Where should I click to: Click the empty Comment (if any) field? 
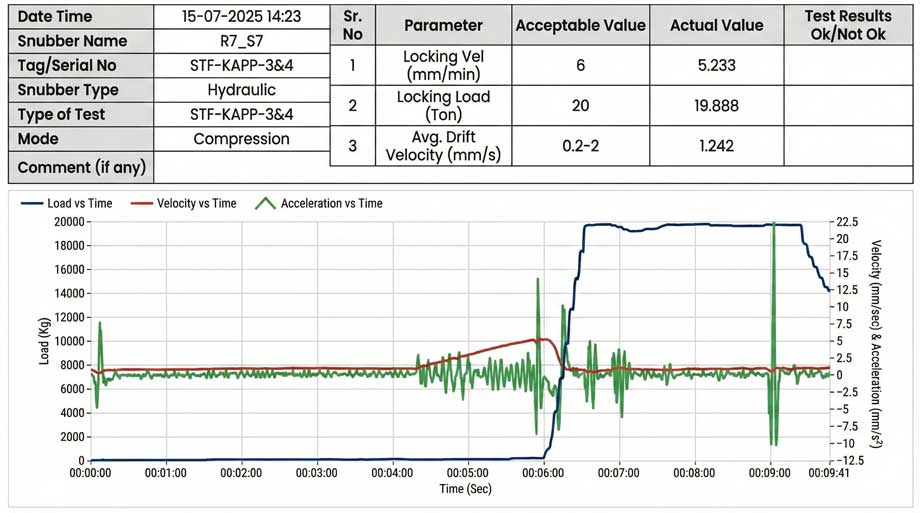(x=241, y=166)
